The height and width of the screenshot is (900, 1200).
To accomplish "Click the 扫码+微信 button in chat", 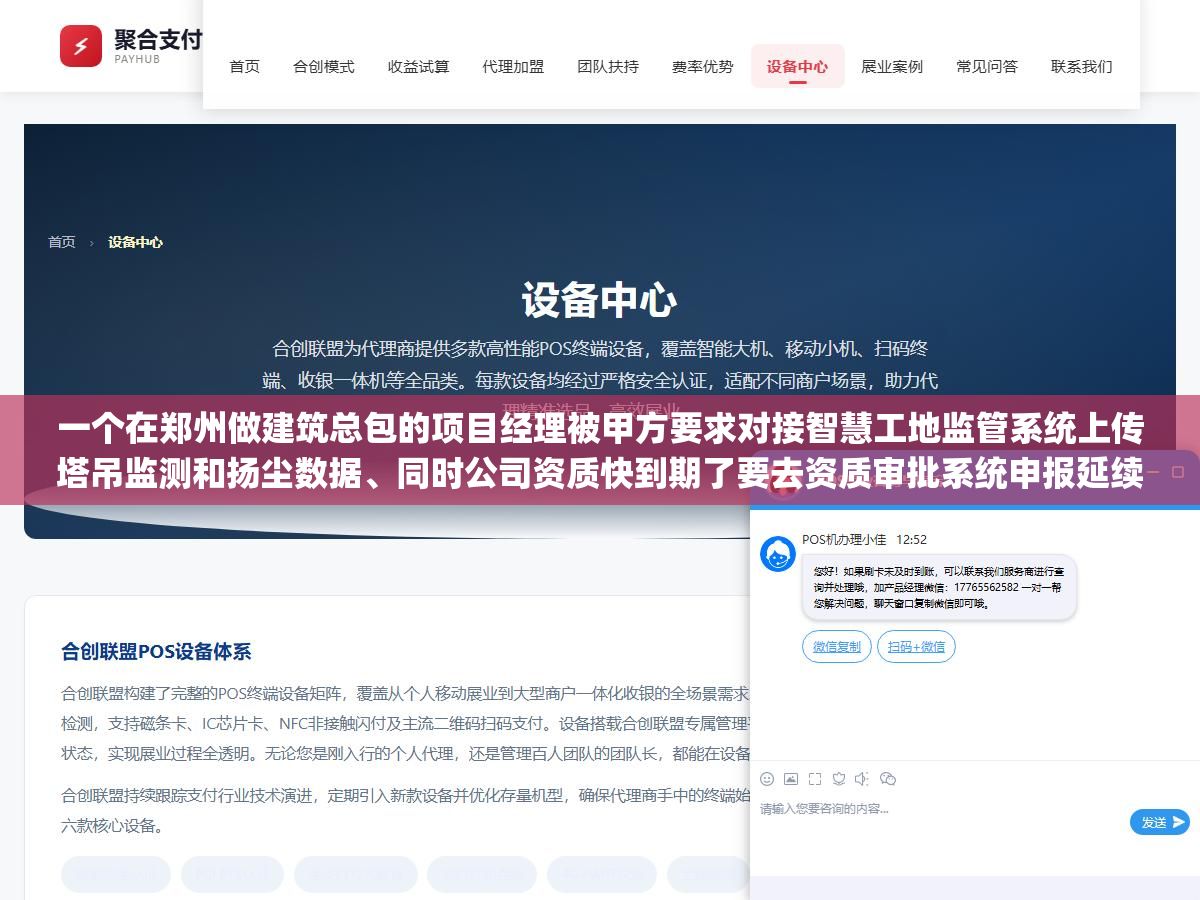I will (917, 647).
